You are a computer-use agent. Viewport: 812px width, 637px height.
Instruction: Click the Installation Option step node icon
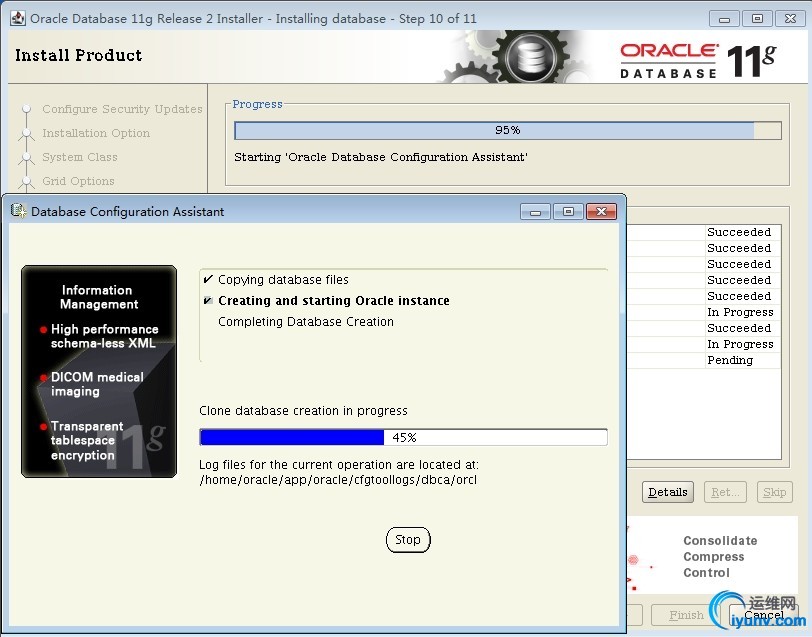pyautogui.click(x=26, y=134)
